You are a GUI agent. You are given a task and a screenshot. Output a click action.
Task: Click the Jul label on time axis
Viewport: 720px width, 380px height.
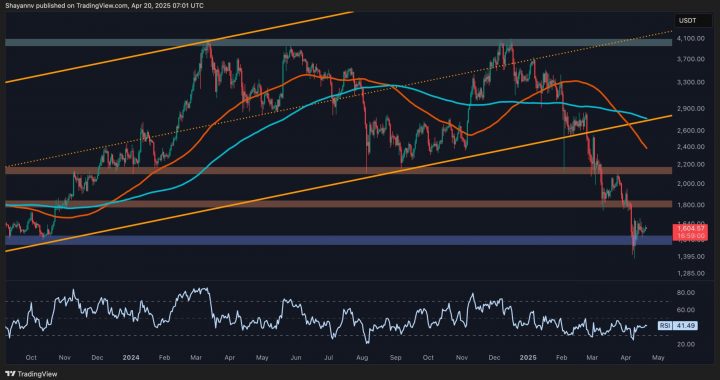[329, 358]
